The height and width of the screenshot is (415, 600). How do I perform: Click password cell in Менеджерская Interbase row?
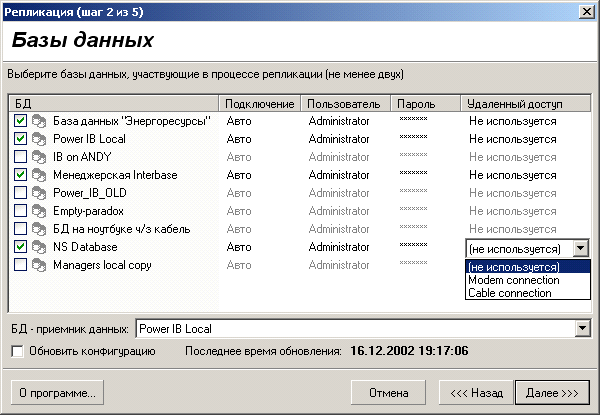[x=413, y=173]
